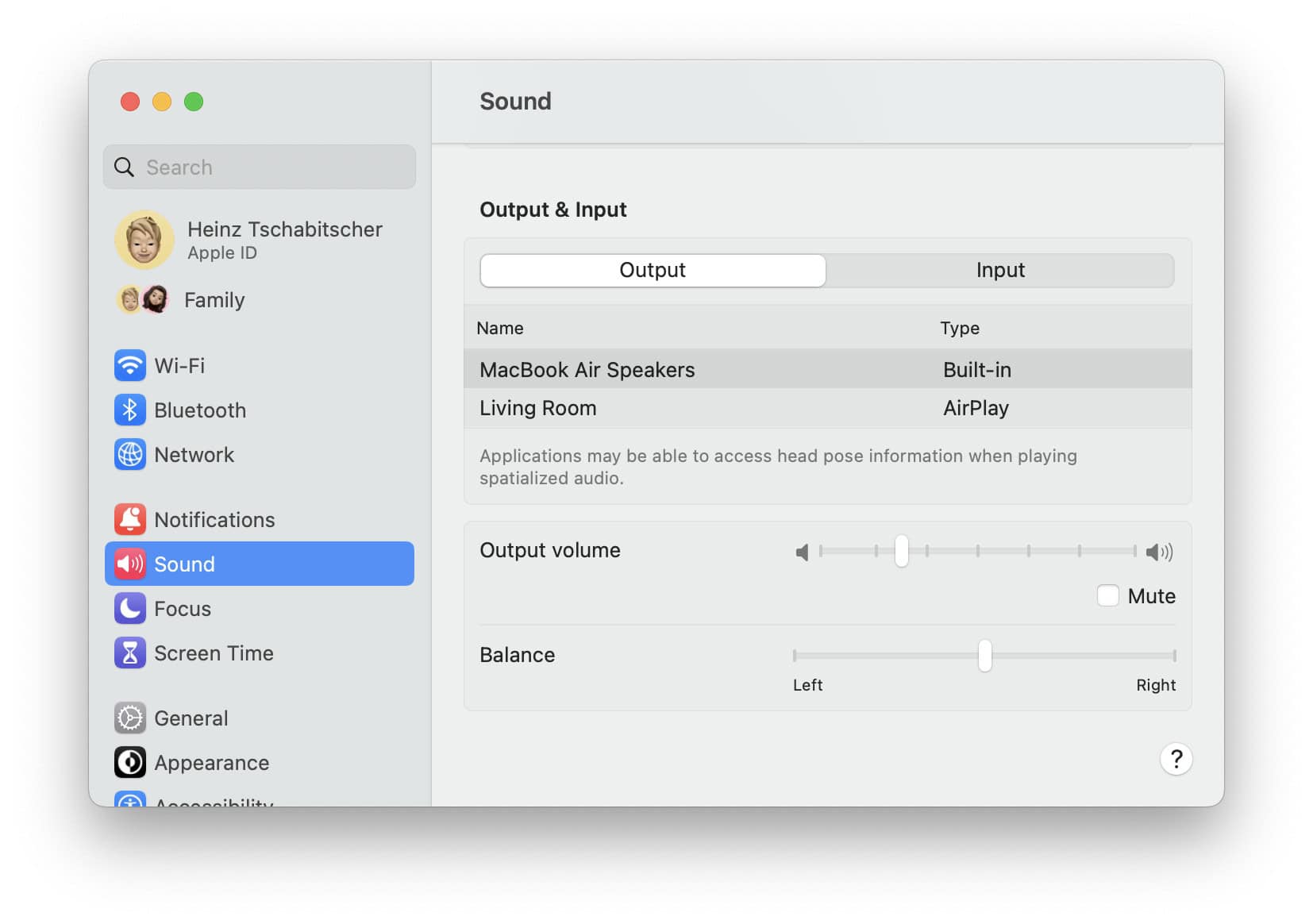Open Focus settings via crescent moon icon
The height and width of the screenshot is (924, 1313).
click(x=130, y=609)
